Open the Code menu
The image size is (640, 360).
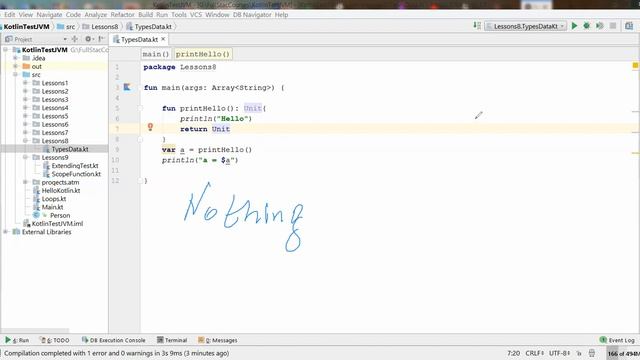(x=73, y=14)
